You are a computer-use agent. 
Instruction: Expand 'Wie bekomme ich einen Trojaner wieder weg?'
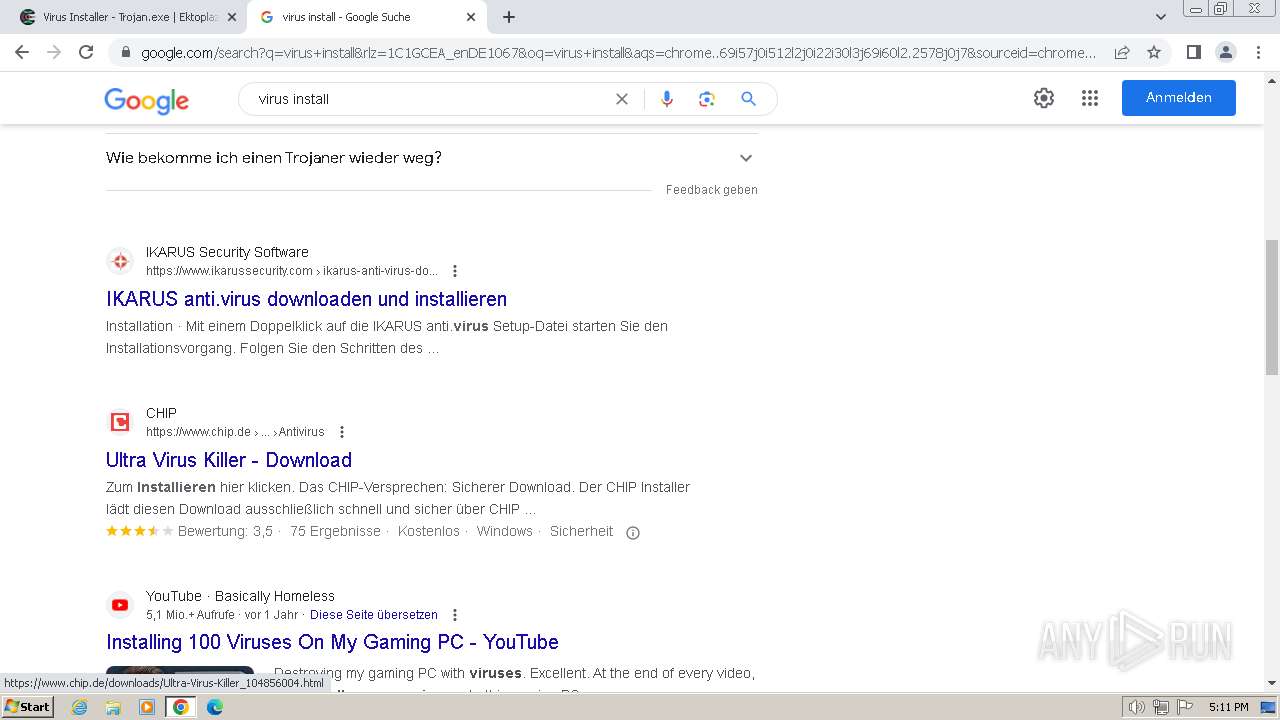pos(432,158)
